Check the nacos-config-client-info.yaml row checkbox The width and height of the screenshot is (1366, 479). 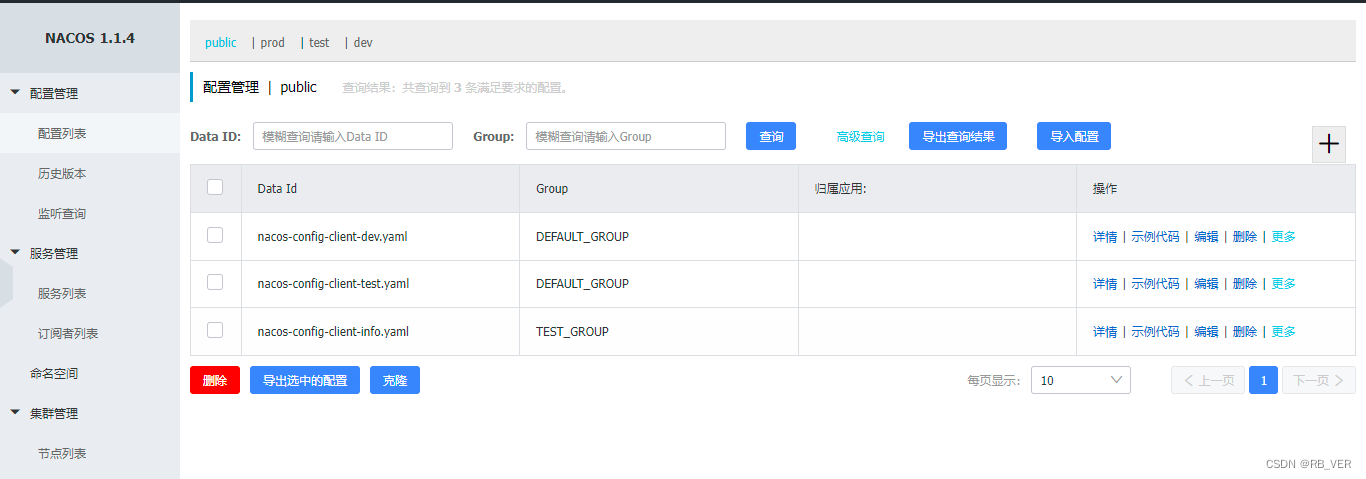[215, 330]
